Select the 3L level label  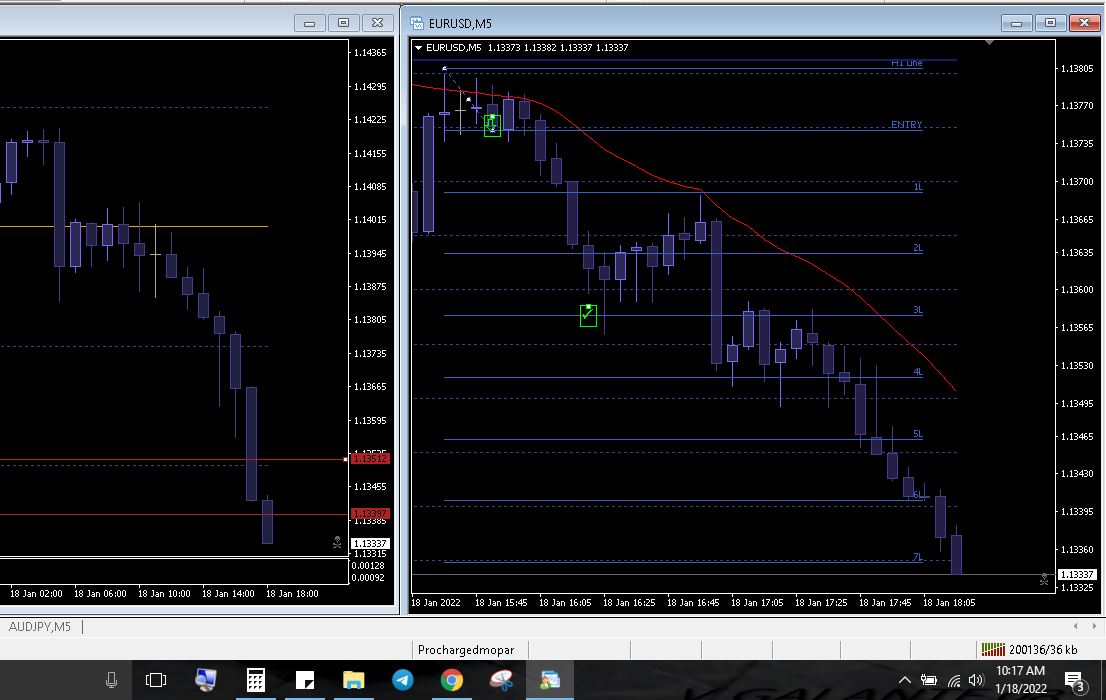[918, 310]
